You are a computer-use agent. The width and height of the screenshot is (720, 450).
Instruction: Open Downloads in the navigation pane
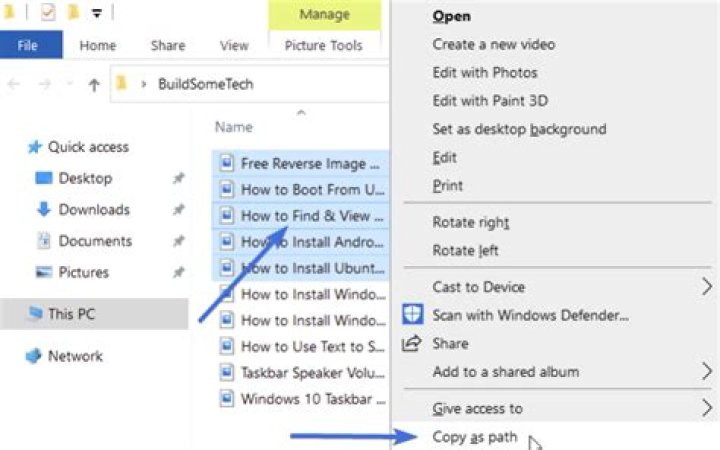point(94,210)
